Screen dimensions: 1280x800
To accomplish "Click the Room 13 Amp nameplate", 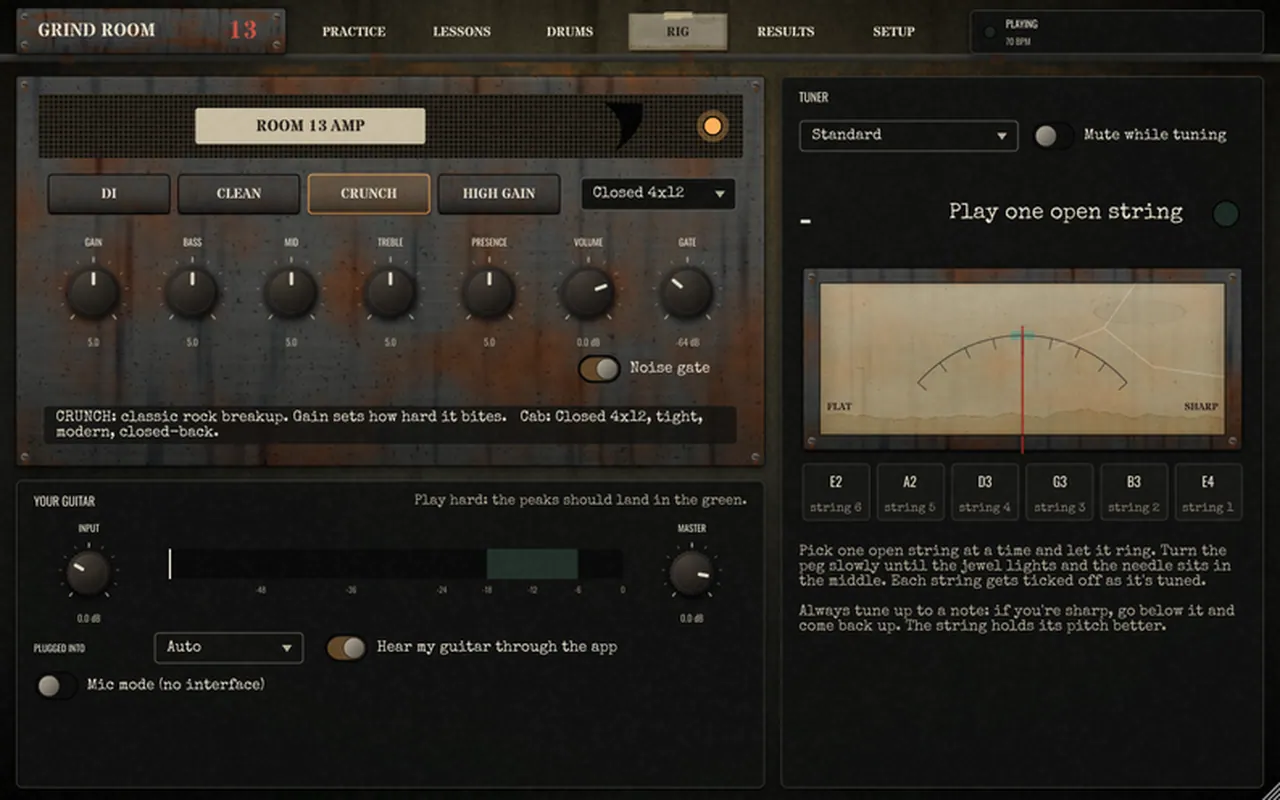I will [x=310, y=126].
